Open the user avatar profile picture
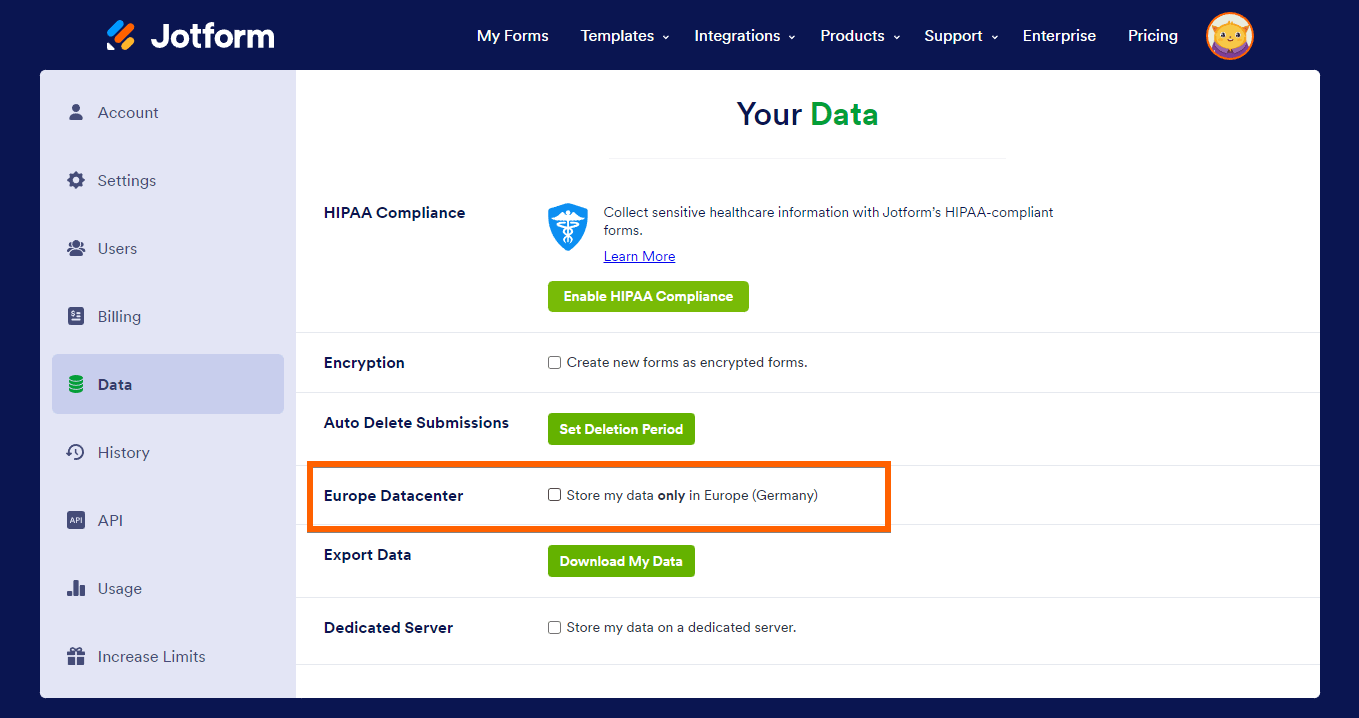 click(1230, 36)
